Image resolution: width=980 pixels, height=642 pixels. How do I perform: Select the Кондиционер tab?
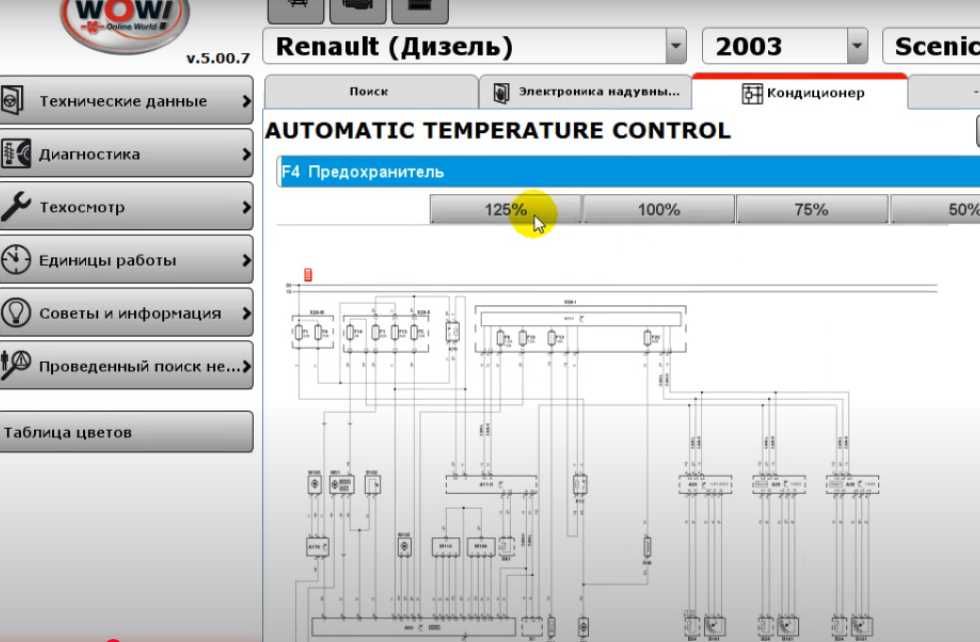tap(800, 93)
